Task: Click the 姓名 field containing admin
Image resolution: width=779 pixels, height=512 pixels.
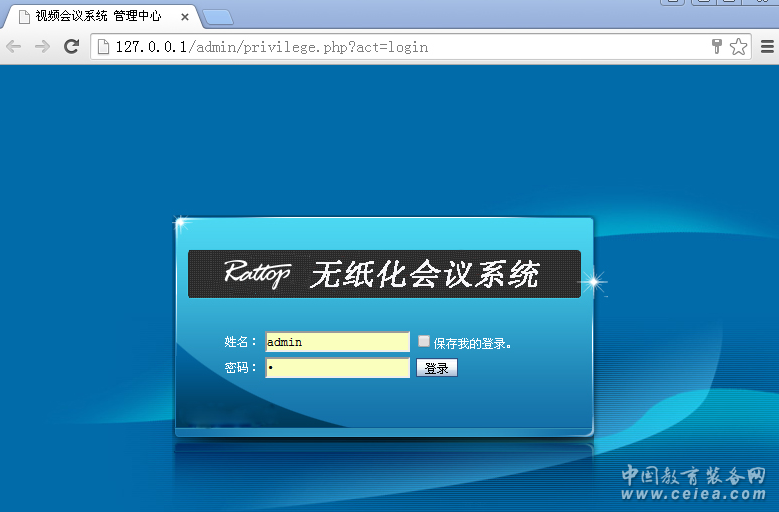Action: pyautogui.click(x=337, y=342)
